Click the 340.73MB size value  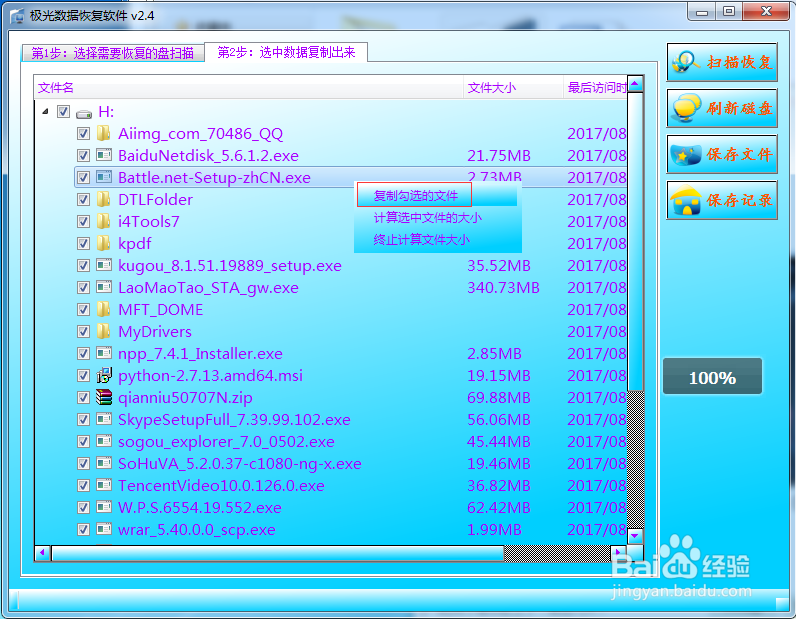(x=503, y=288)
